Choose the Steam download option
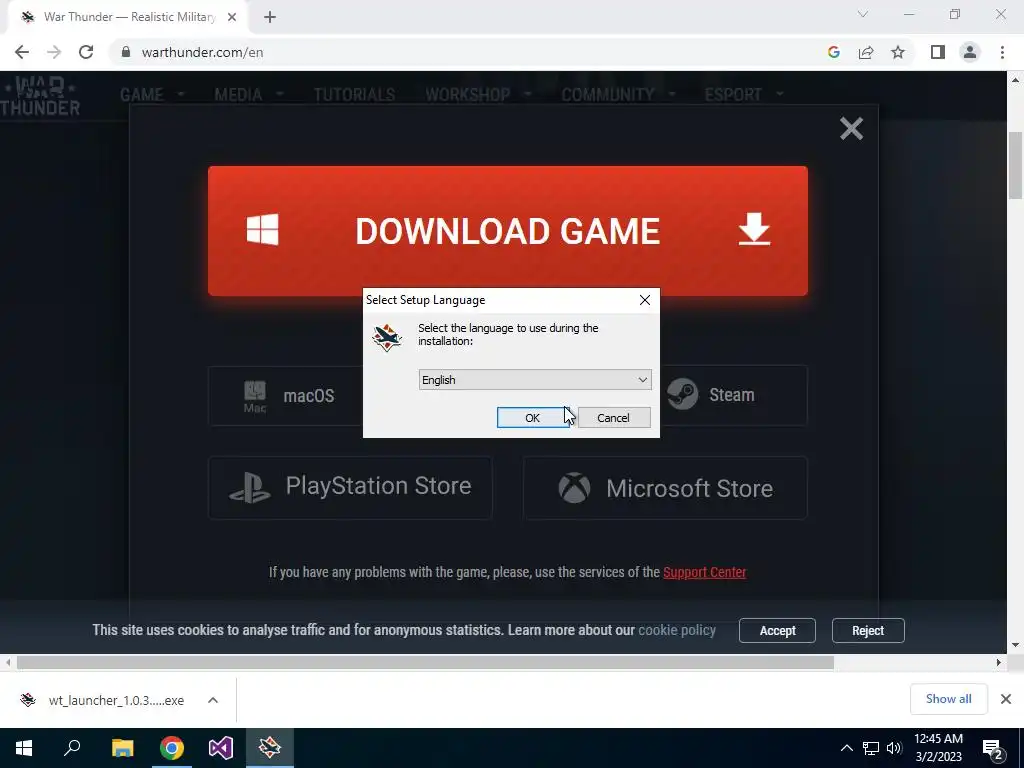Screen dimensions: 1024x768 (x=733, y=396)
